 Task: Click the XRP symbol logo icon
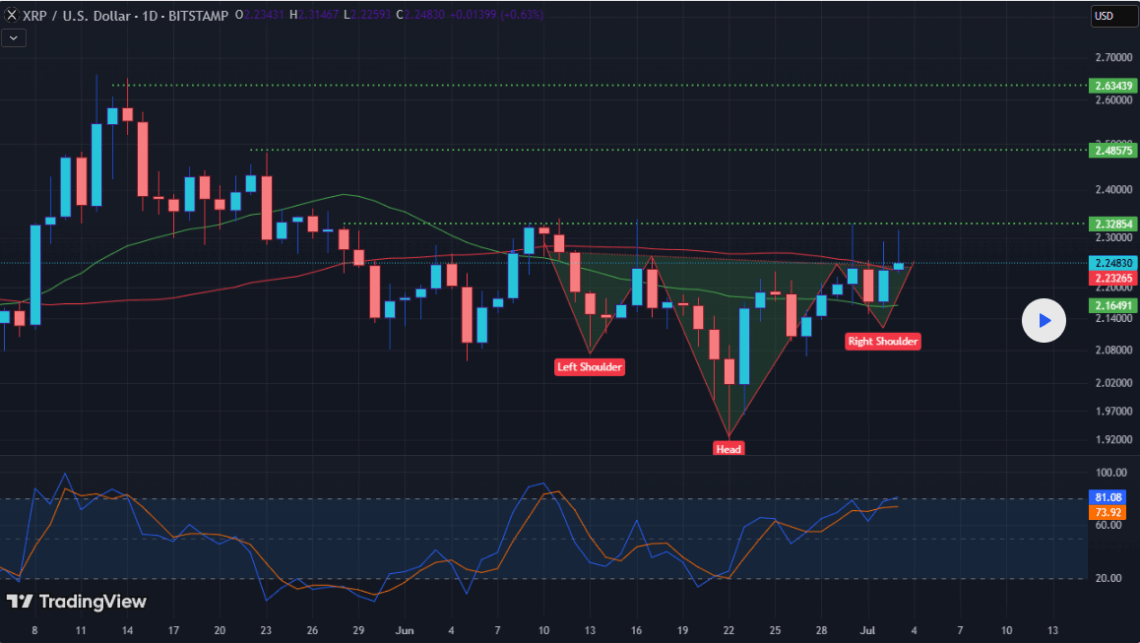pyautogui.click(x=11, y=15)
